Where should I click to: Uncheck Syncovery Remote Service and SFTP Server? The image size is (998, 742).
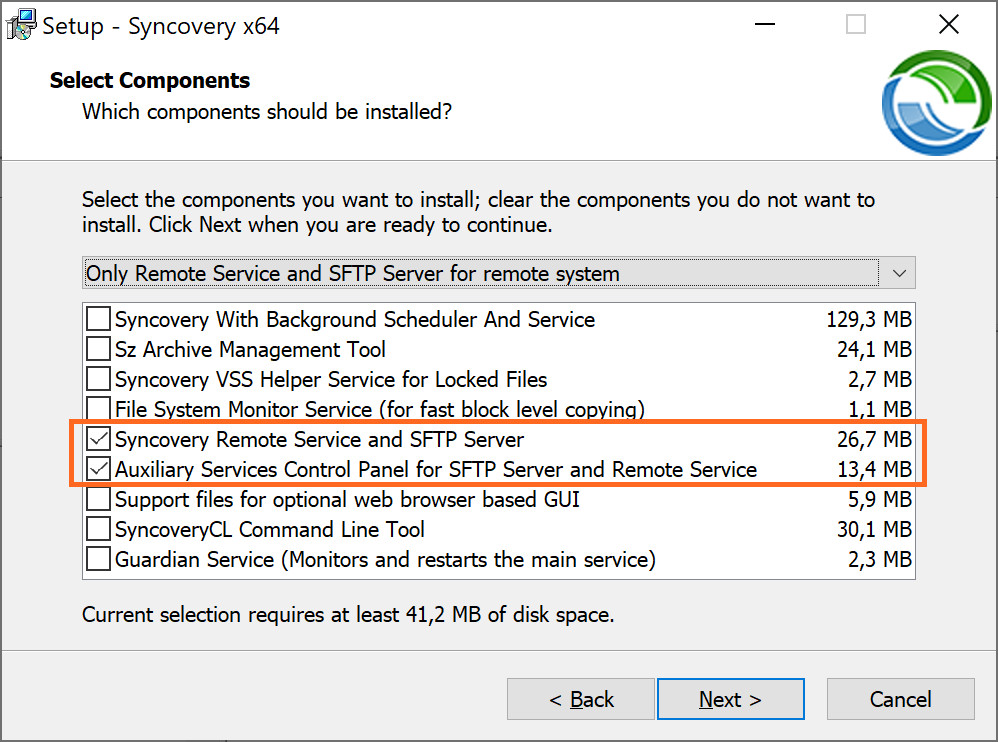pyautogui.click(x=98, y=440)
